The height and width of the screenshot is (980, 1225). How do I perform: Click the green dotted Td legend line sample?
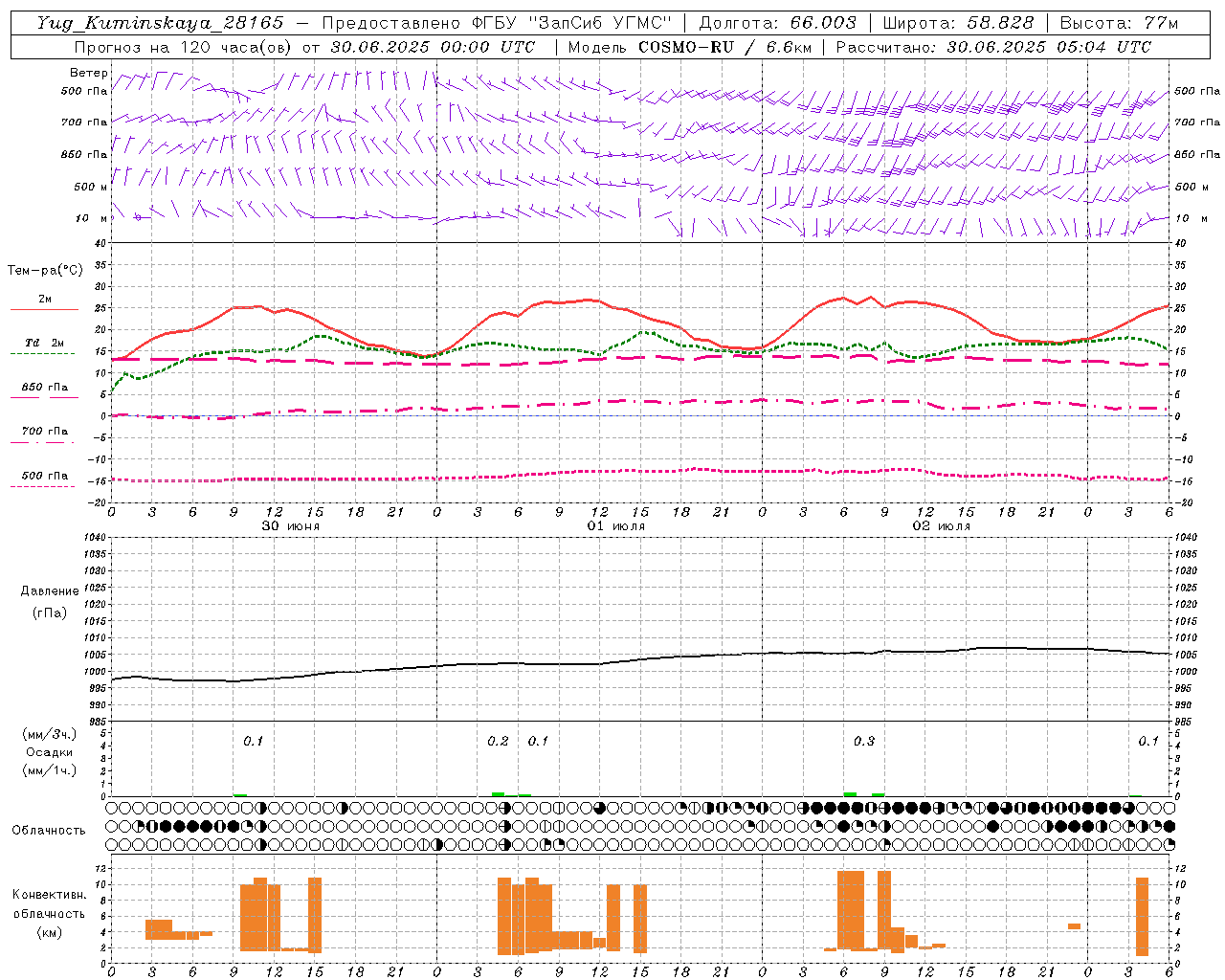tap(42, 354)
